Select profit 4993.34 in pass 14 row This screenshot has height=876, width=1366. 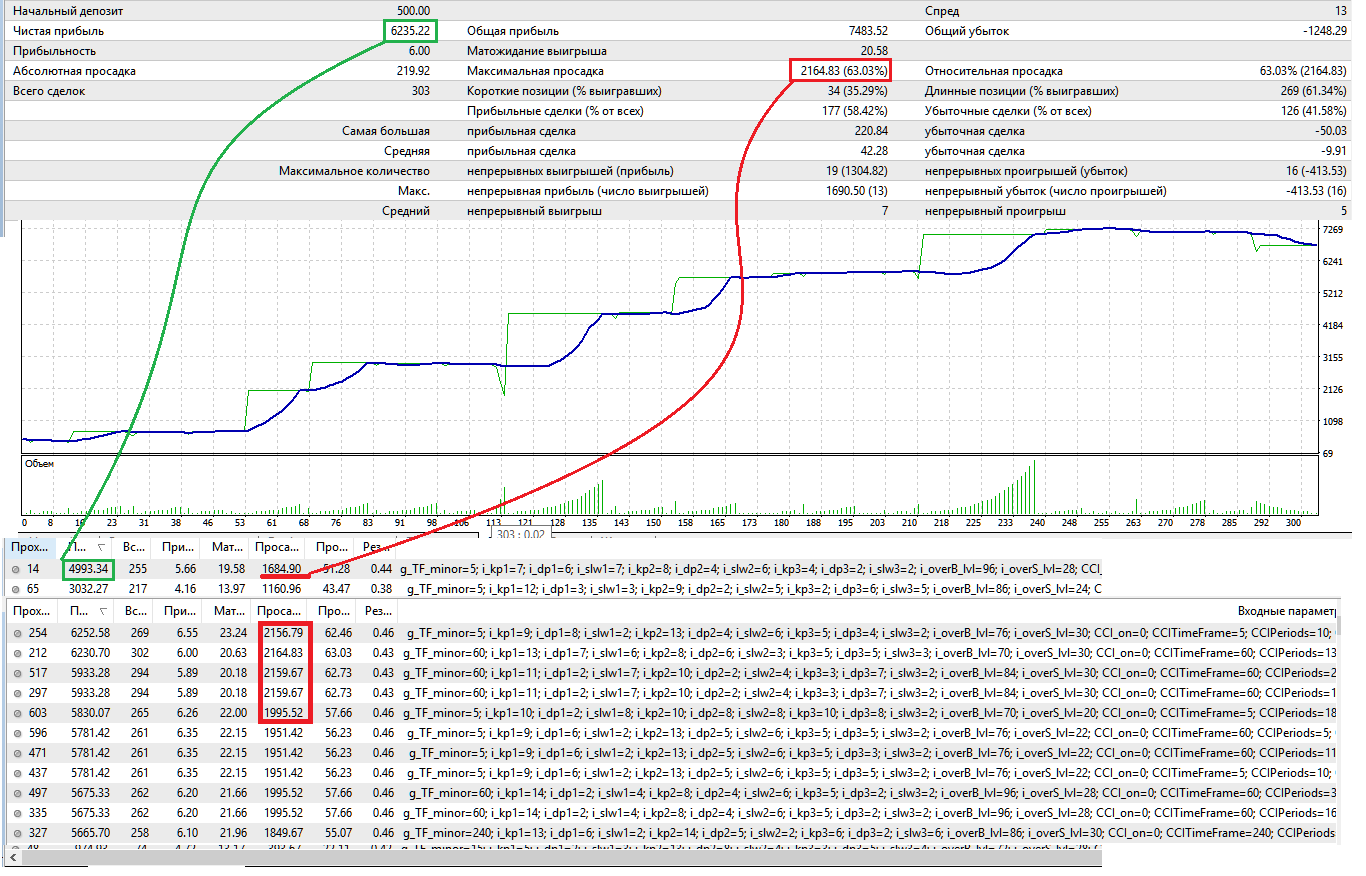tap(88, 569)
